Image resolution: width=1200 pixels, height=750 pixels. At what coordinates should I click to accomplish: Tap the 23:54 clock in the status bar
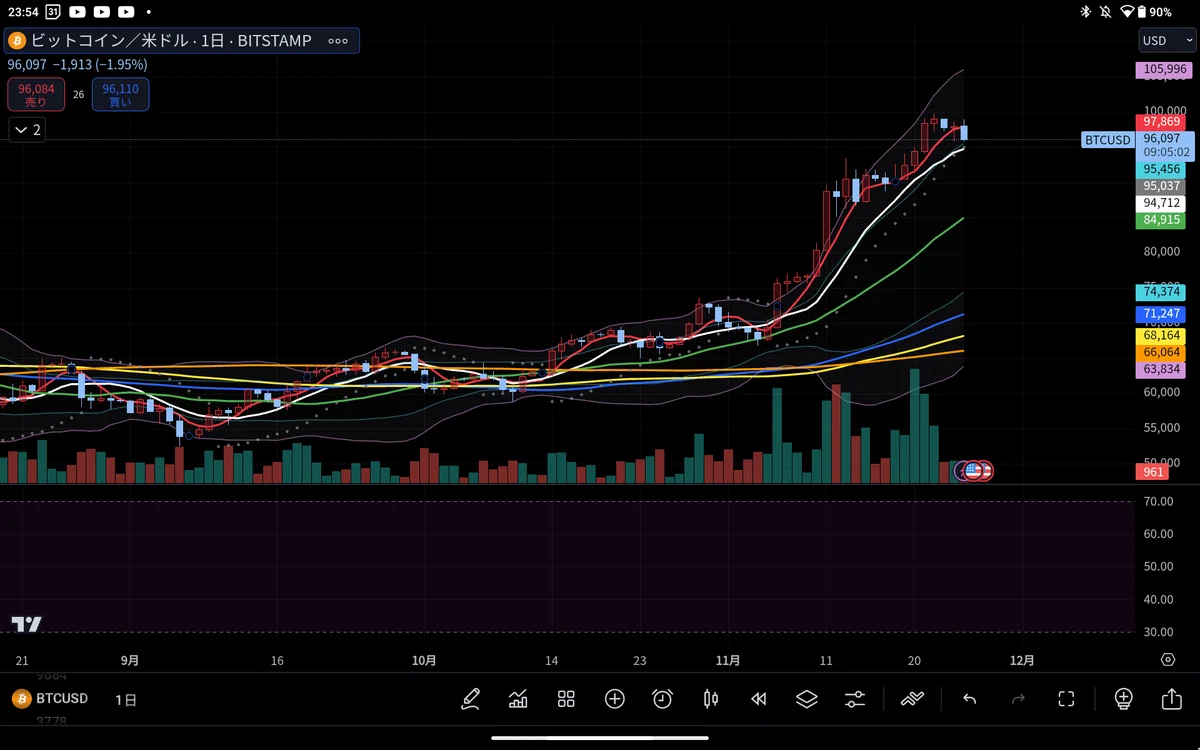coord(22,12)
